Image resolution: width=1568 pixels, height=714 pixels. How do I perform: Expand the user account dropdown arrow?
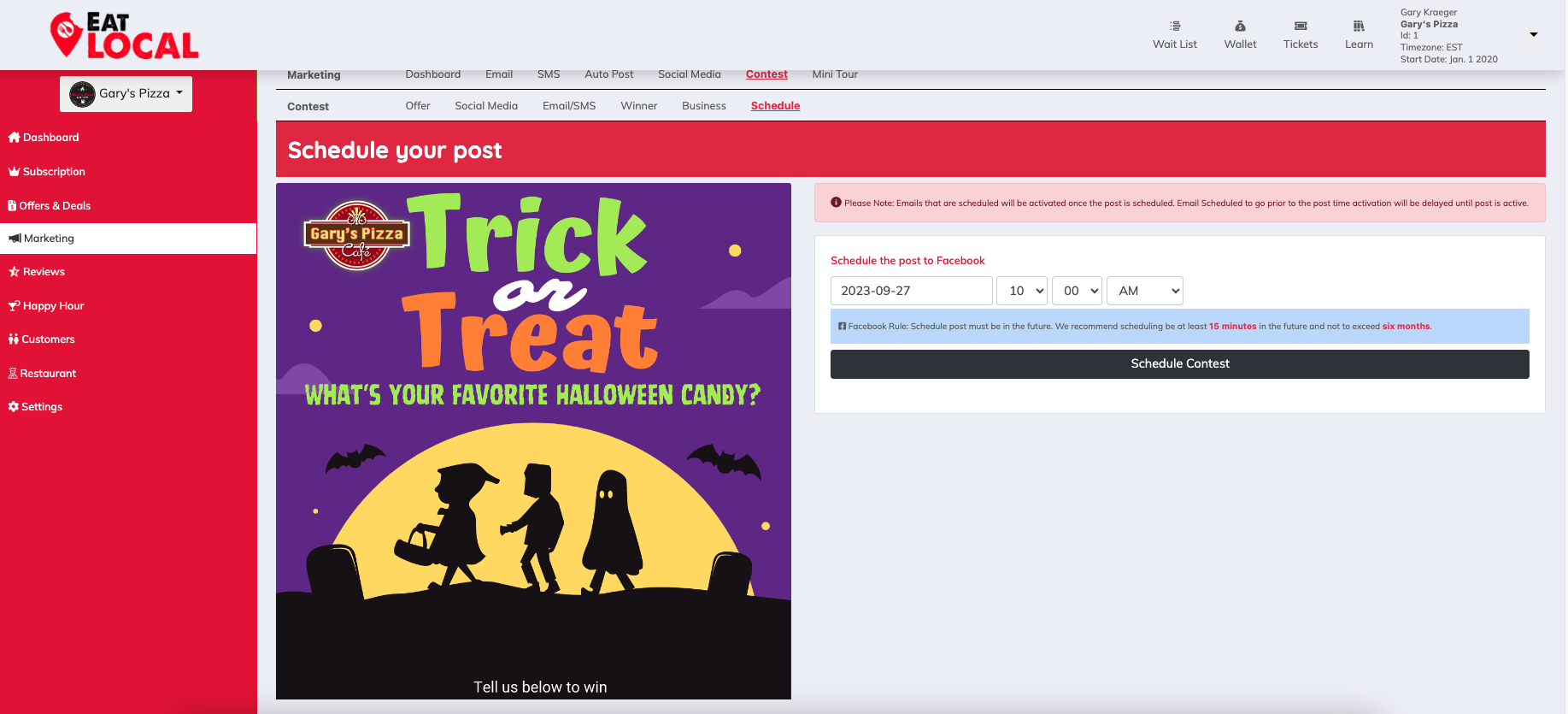tap(1534, 35)
